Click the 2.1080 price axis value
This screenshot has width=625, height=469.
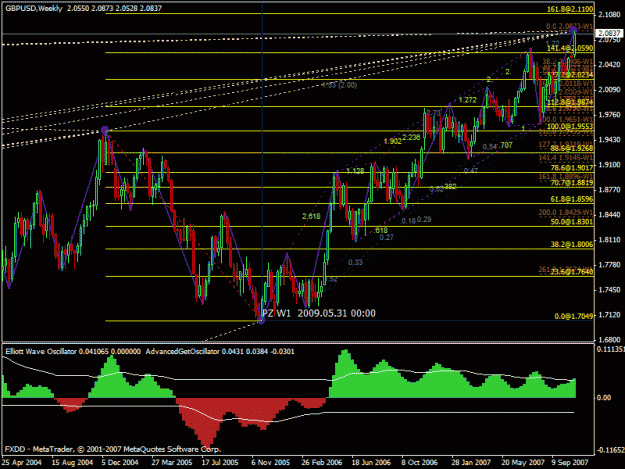[x=609, y=15]
